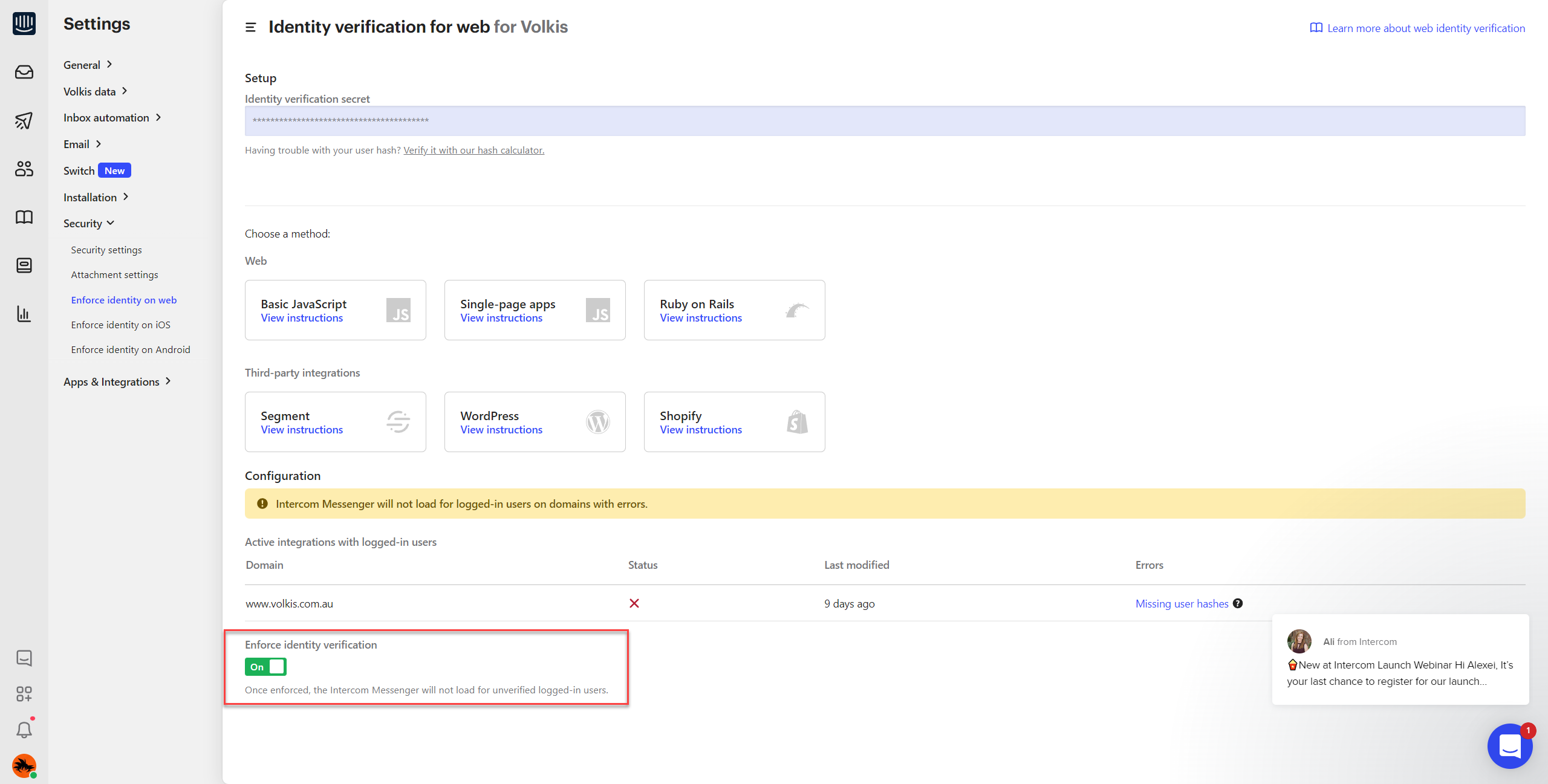Open the App Store grid icon
This screenshot has width=1548, height=784.
click(x=24, y=694)
